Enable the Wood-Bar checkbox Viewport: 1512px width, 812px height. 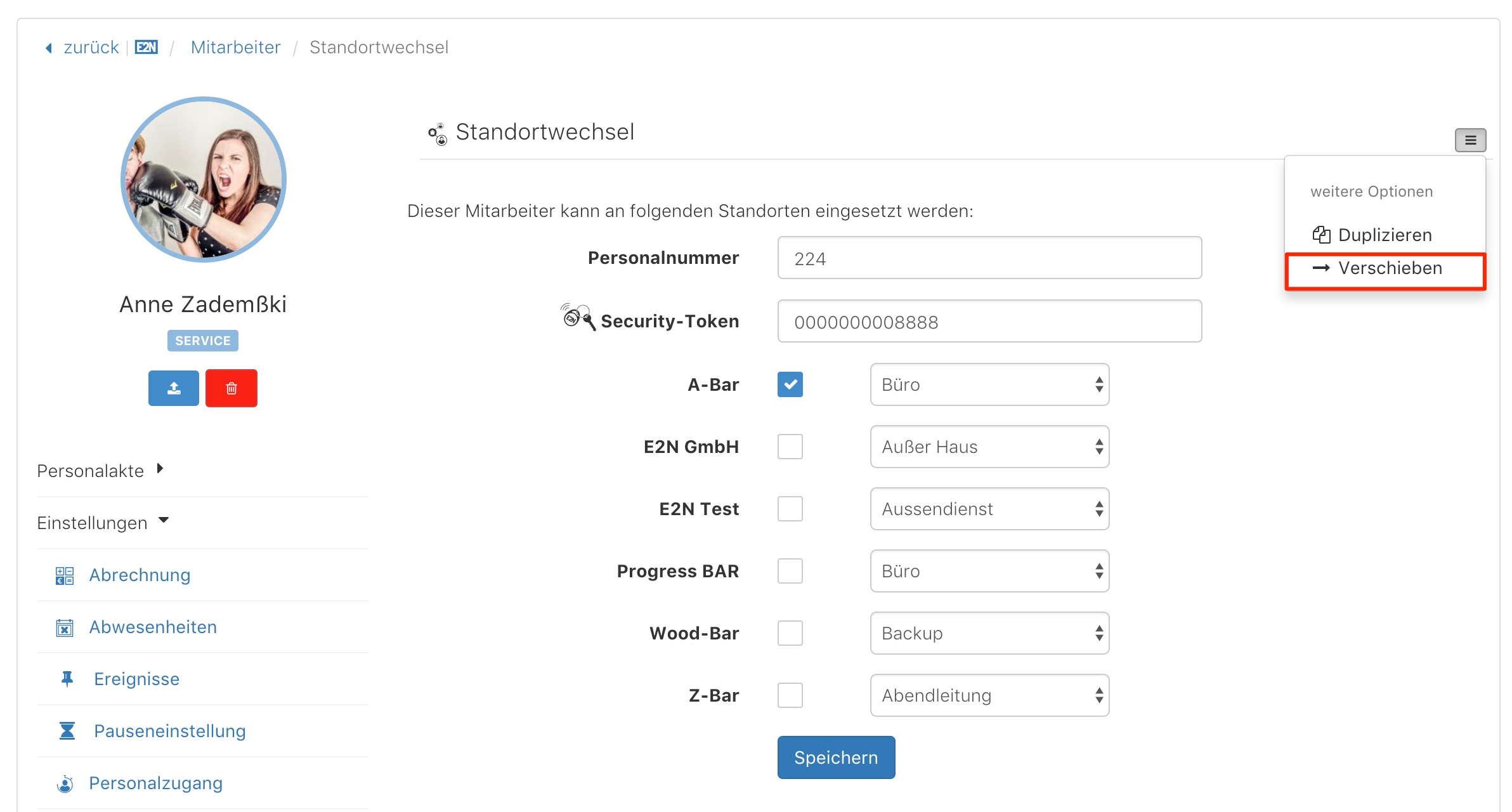pos(790,633)
